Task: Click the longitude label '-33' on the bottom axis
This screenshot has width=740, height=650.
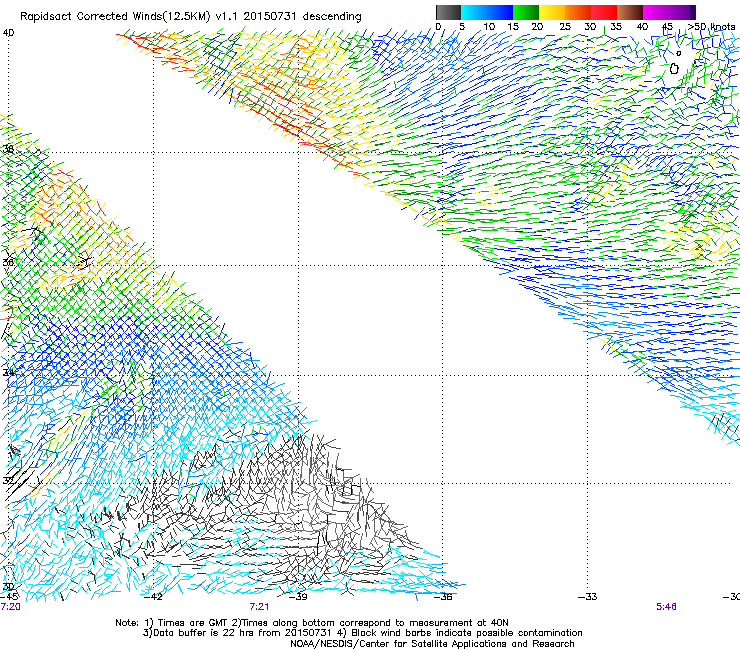Action: [588, 597]
